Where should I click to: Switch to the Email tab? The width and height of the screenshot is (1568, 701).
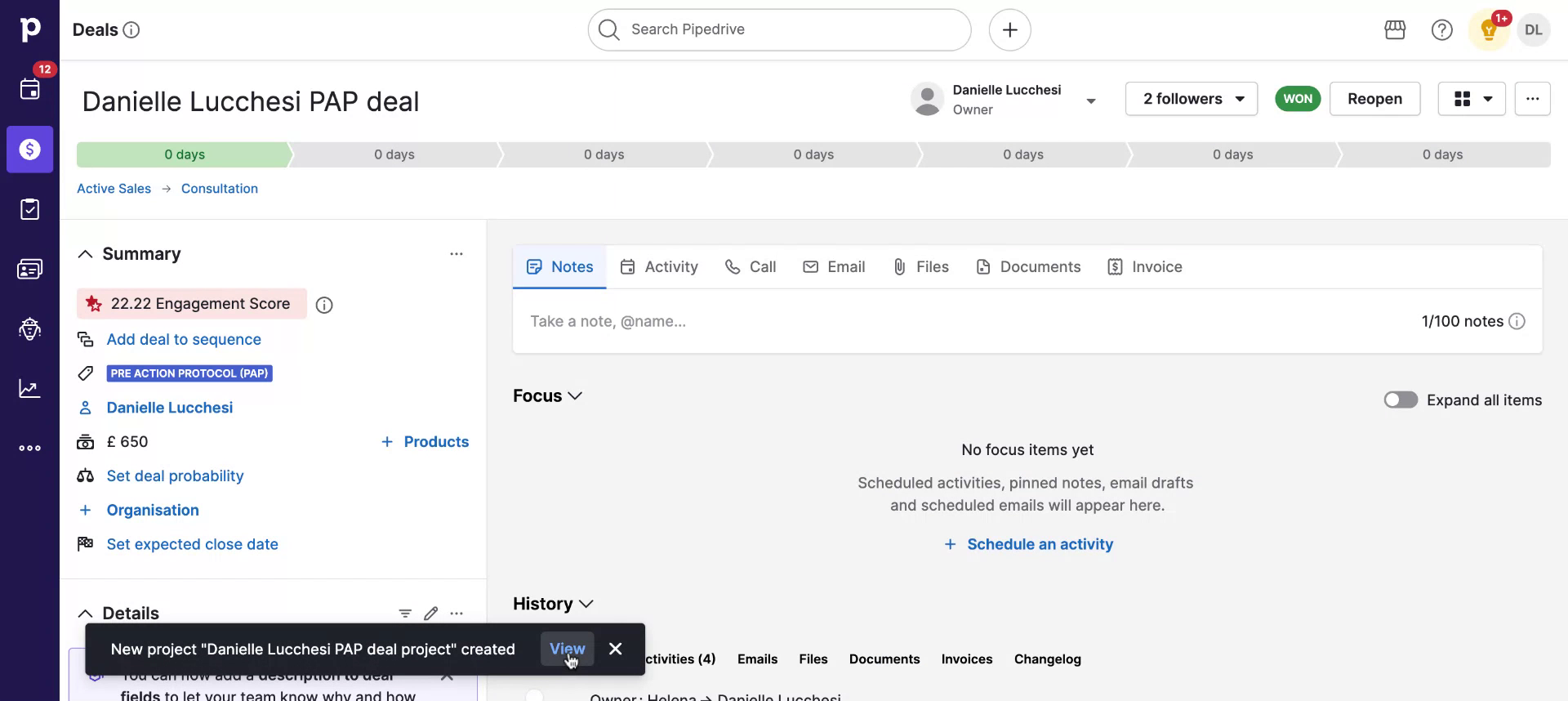pos(834,267)
